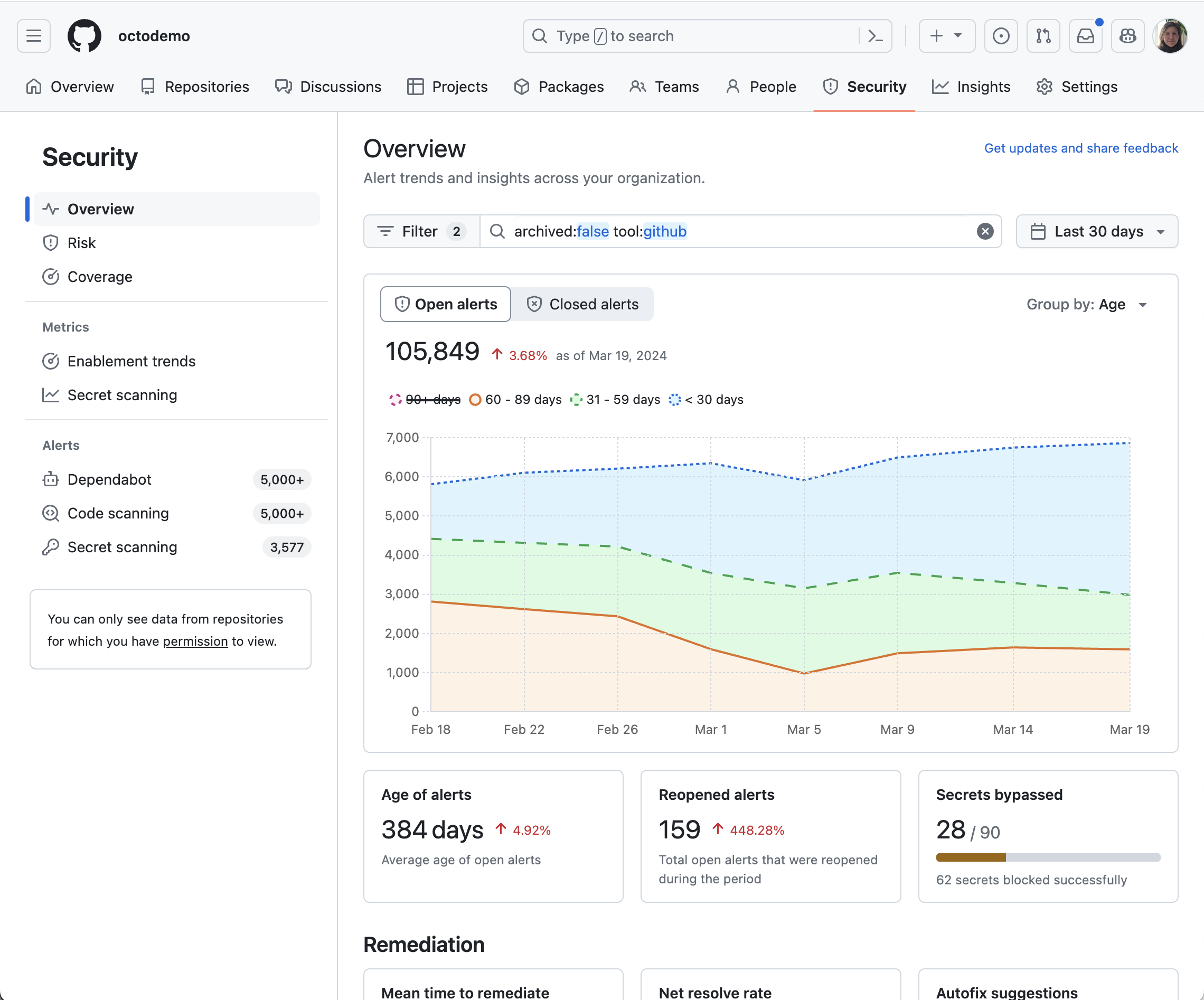Open Risk in the Security sidebar

point(176,243)
